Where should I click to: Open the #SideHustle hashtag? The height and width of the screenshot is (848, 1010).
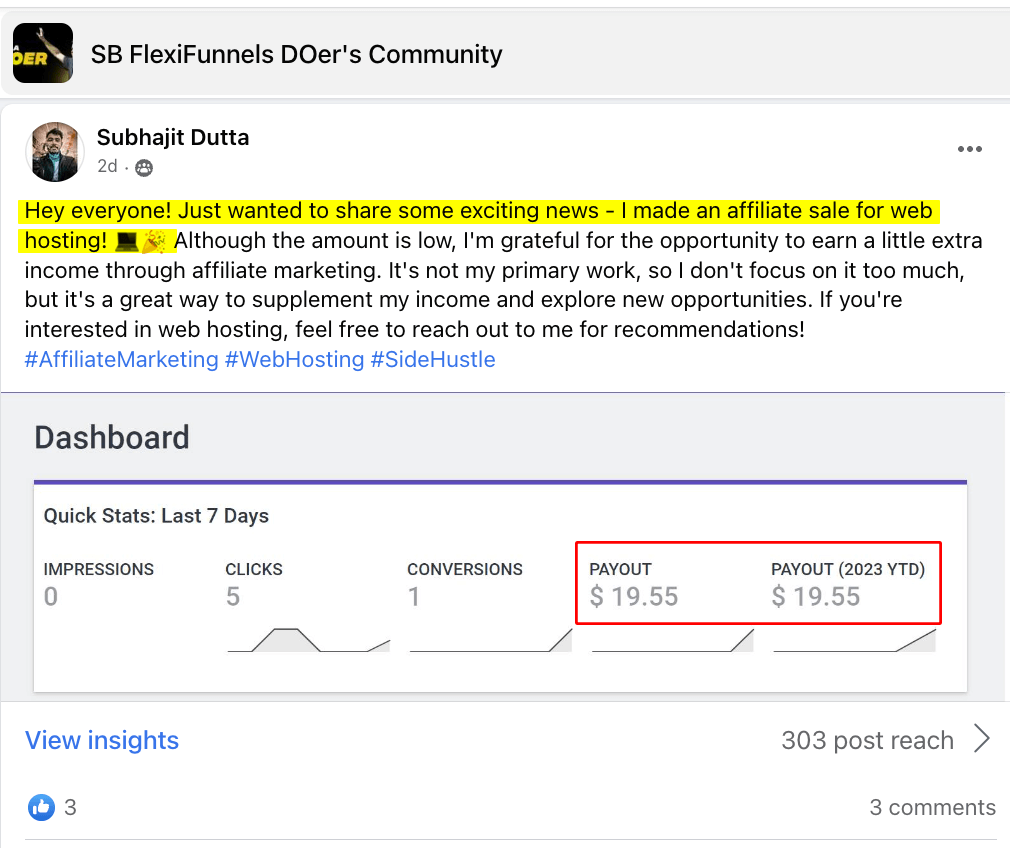click(x=433, y=359)
